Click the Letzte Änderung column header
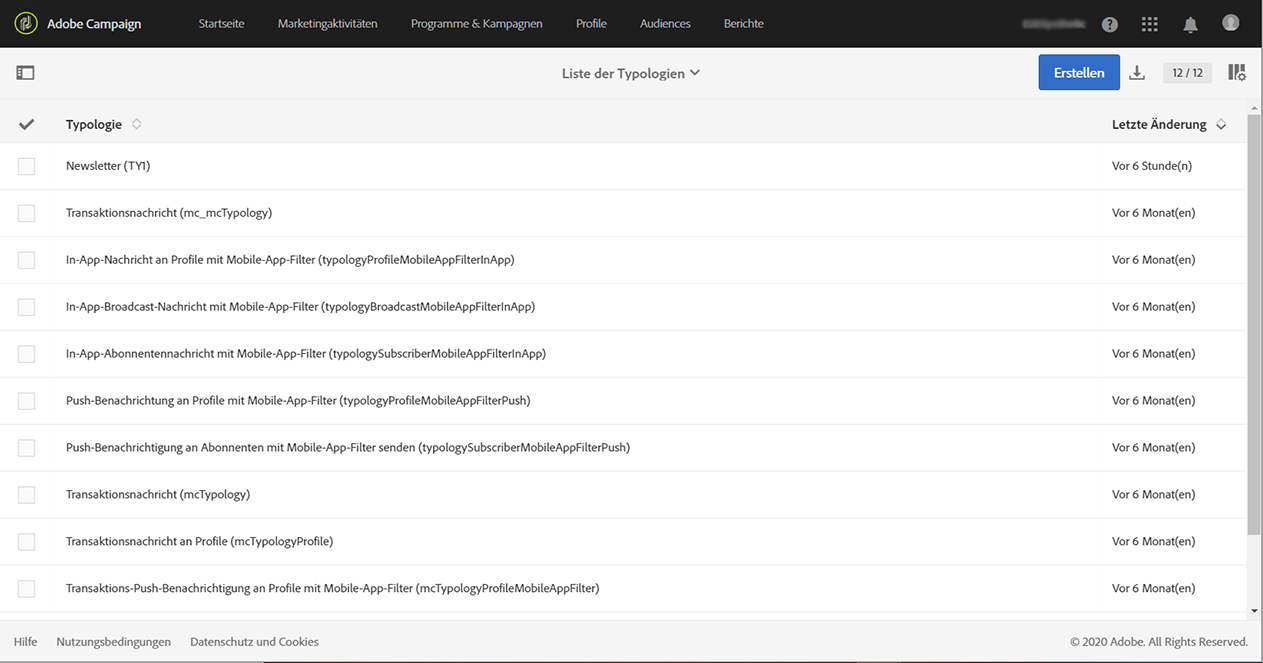The width and height of the screenshot is (1263, 663). pos(1159,125)
